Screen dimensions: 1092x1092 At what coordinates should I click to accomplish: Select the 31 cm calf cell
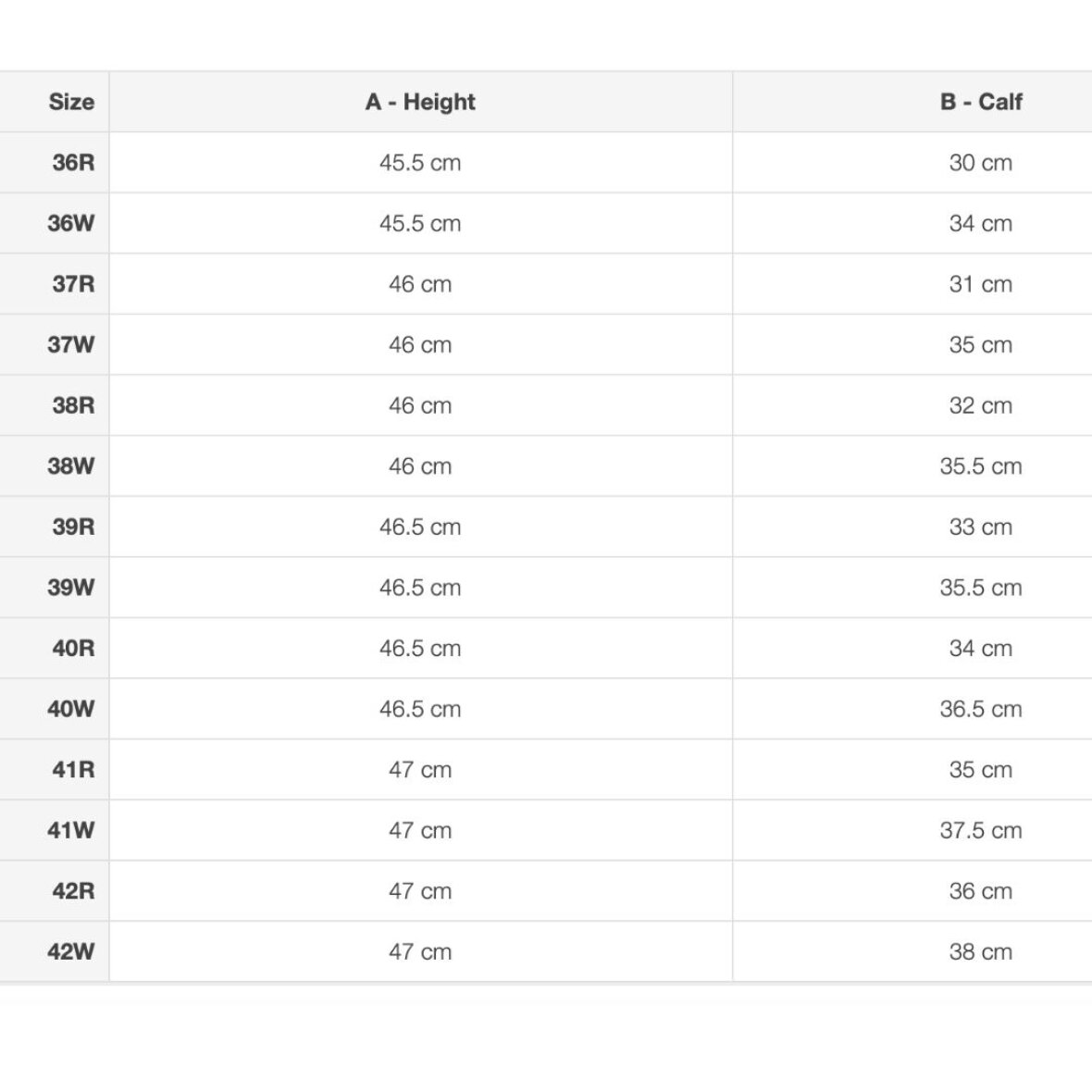click(980, 284)
